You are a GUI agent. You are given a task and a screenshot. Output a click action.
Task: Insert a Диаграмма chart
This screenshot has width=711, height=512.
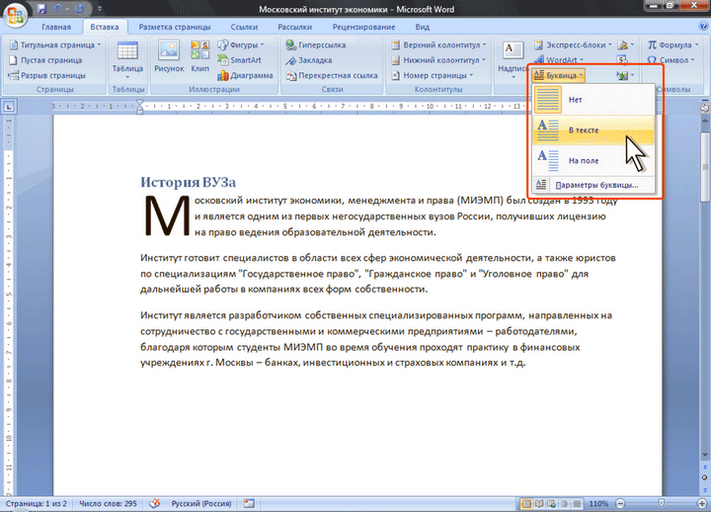coord(245,75)
